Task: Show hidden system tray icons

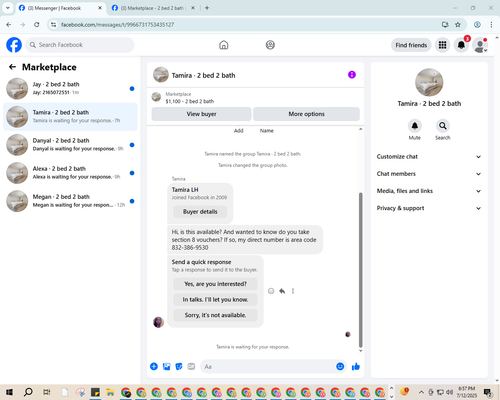Action: coord(421,392)
